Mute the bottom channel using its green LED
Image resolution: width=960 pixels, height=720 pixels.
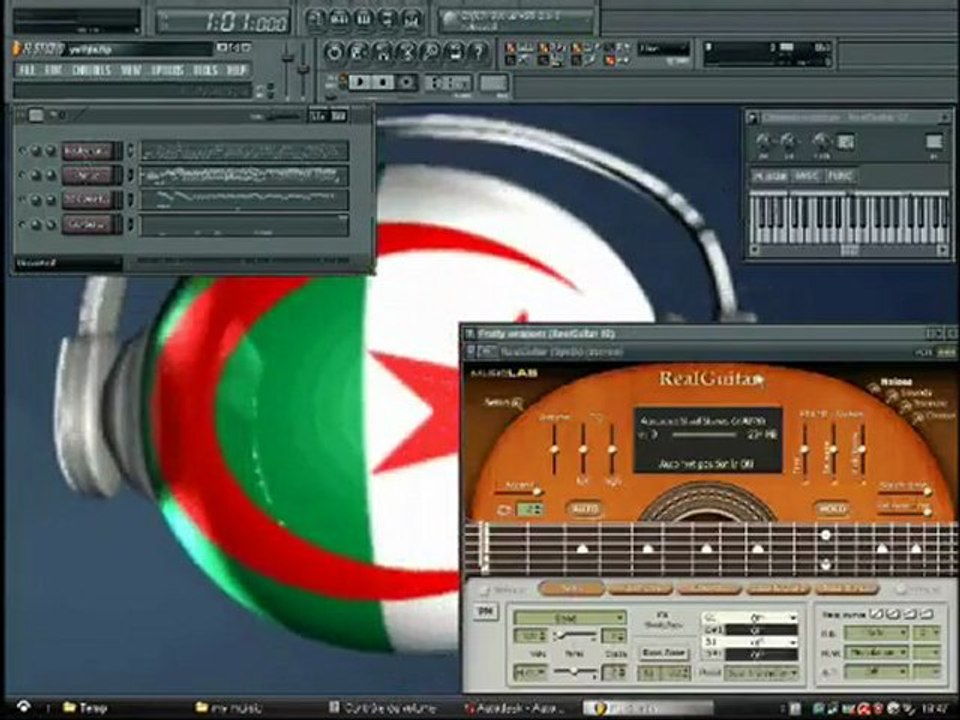[x=23, y=225]
